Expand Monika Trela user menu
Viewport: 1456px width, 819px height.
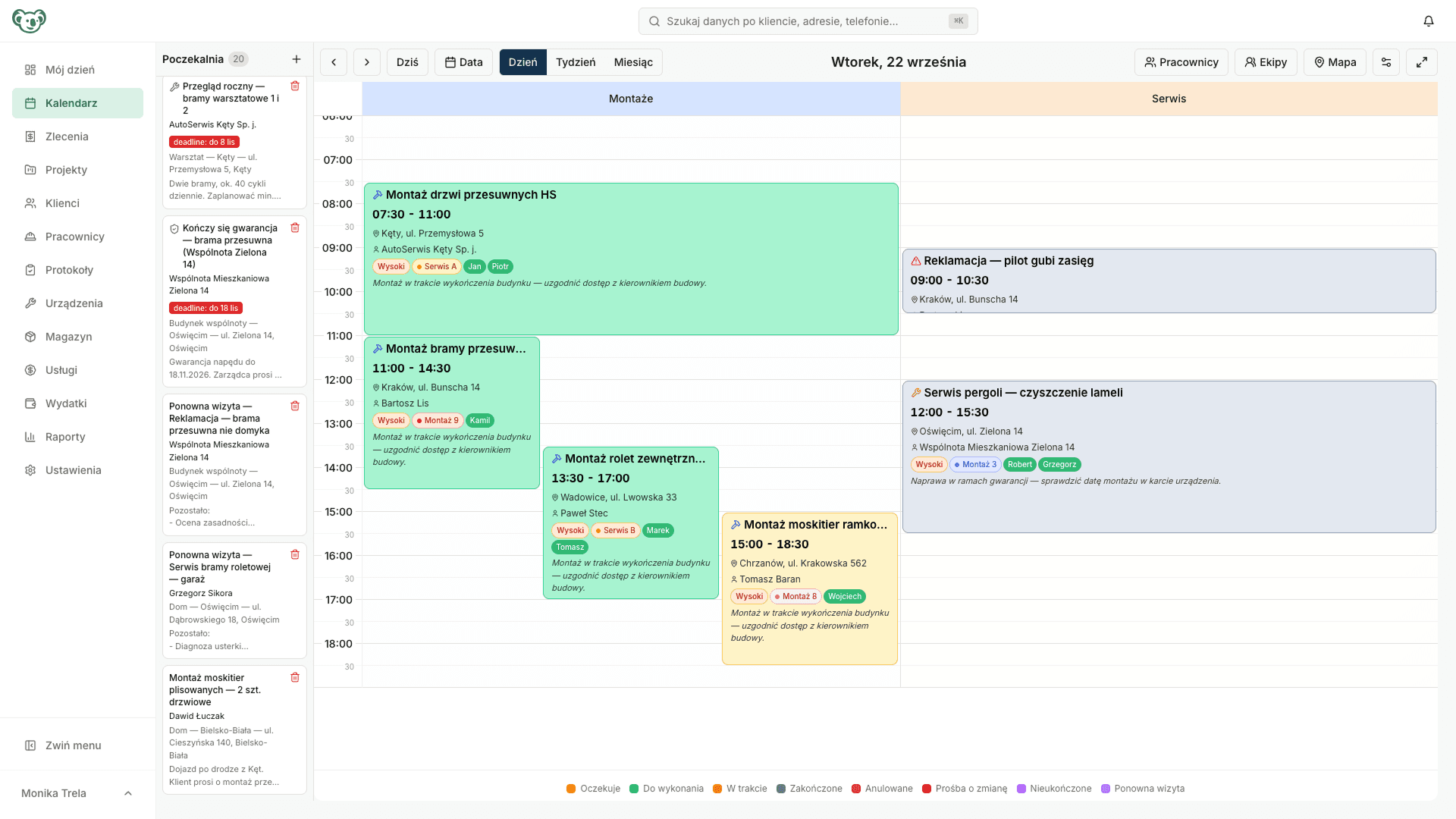click(77, 793)
